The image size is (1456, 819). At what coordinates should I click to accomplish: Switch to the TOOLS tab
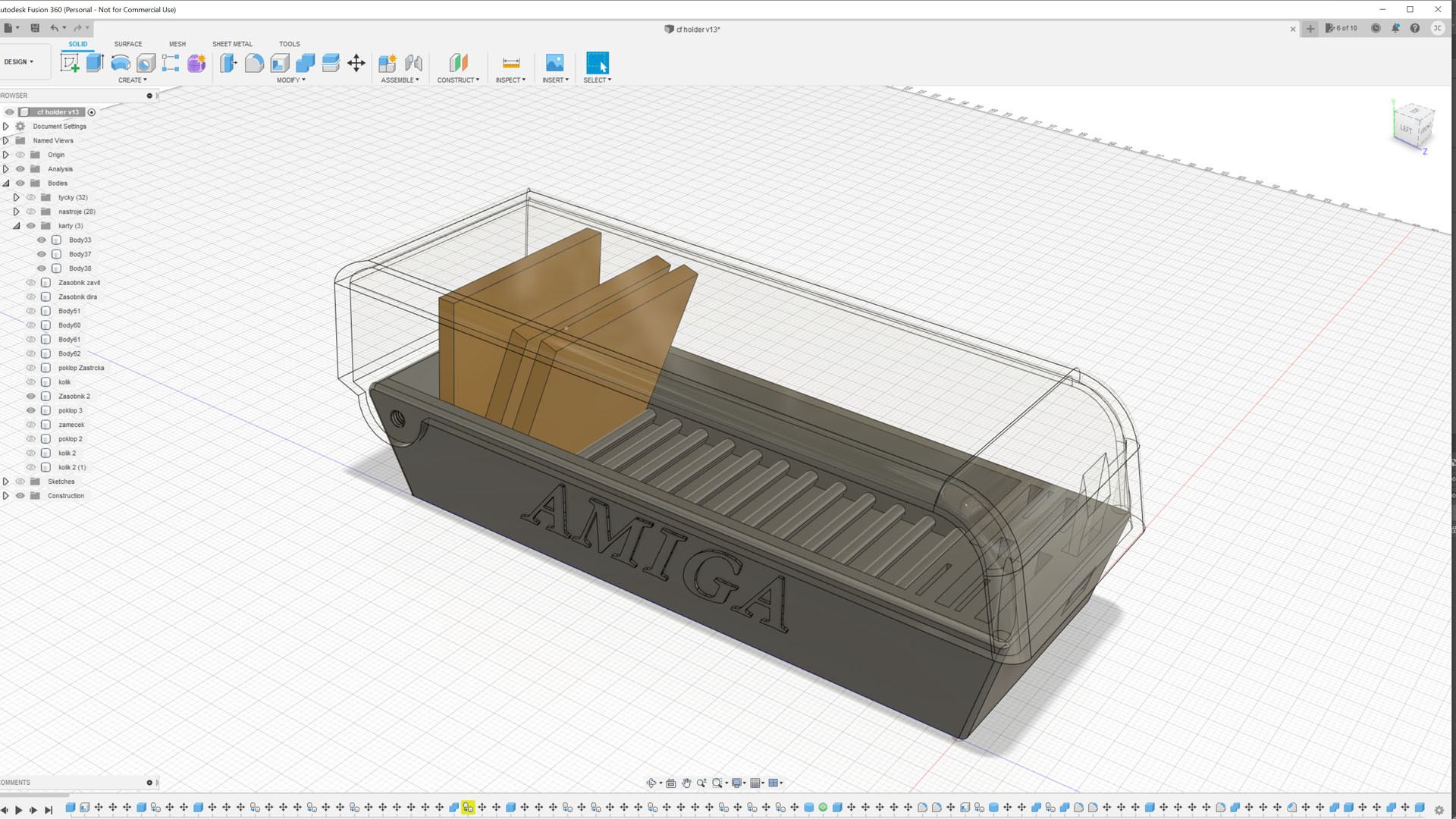[290, 44]
